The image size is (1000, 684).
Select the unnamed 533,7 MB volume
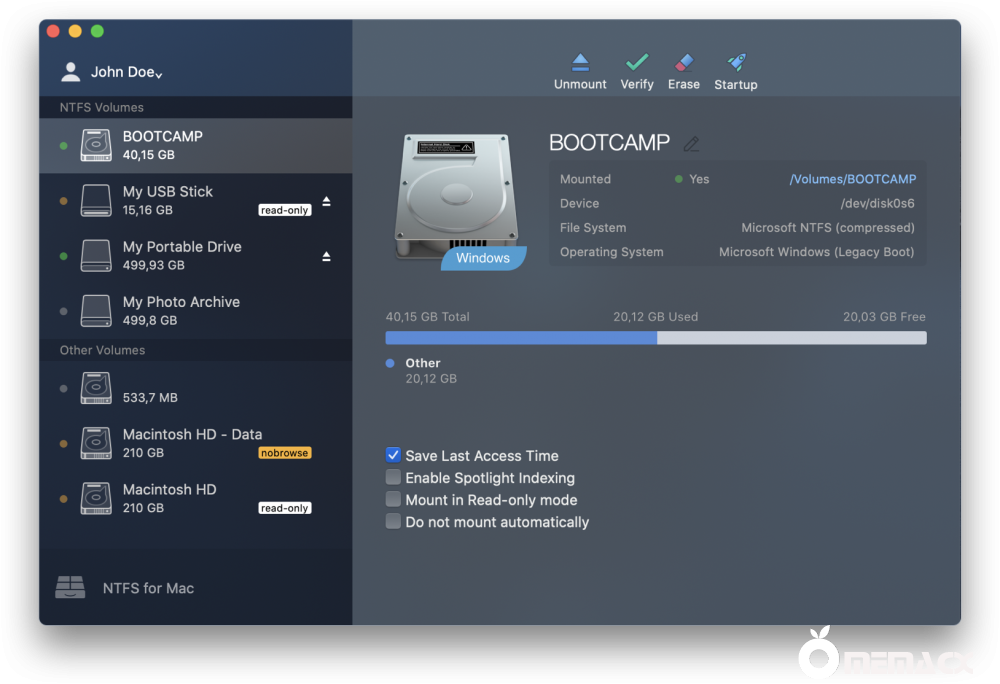[150, 388]
